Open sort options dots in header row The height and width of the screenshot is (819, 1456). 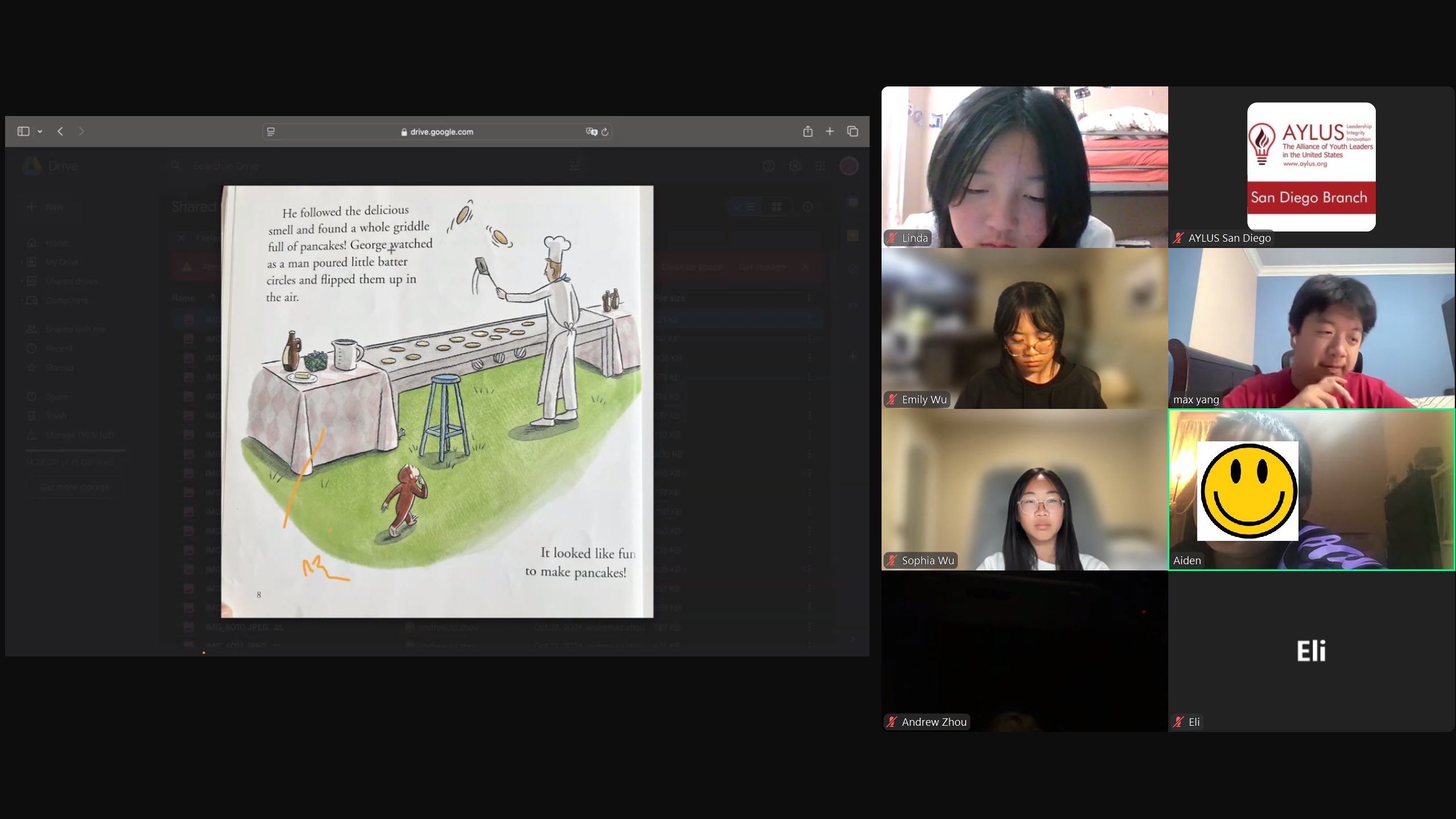point(809,298)
